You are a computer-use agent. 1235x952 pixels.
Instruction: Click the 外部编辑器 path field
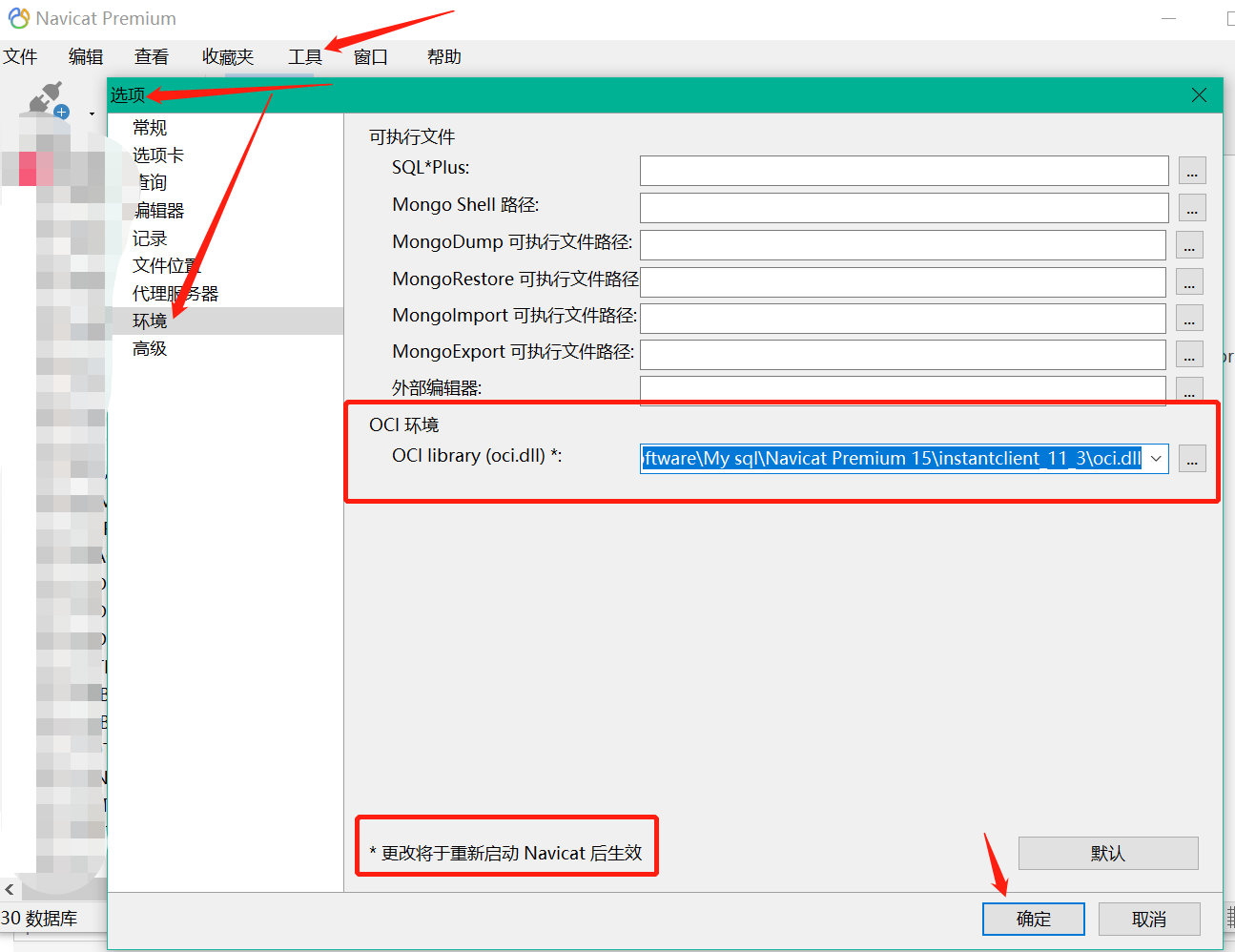click(x=903, y=389)
